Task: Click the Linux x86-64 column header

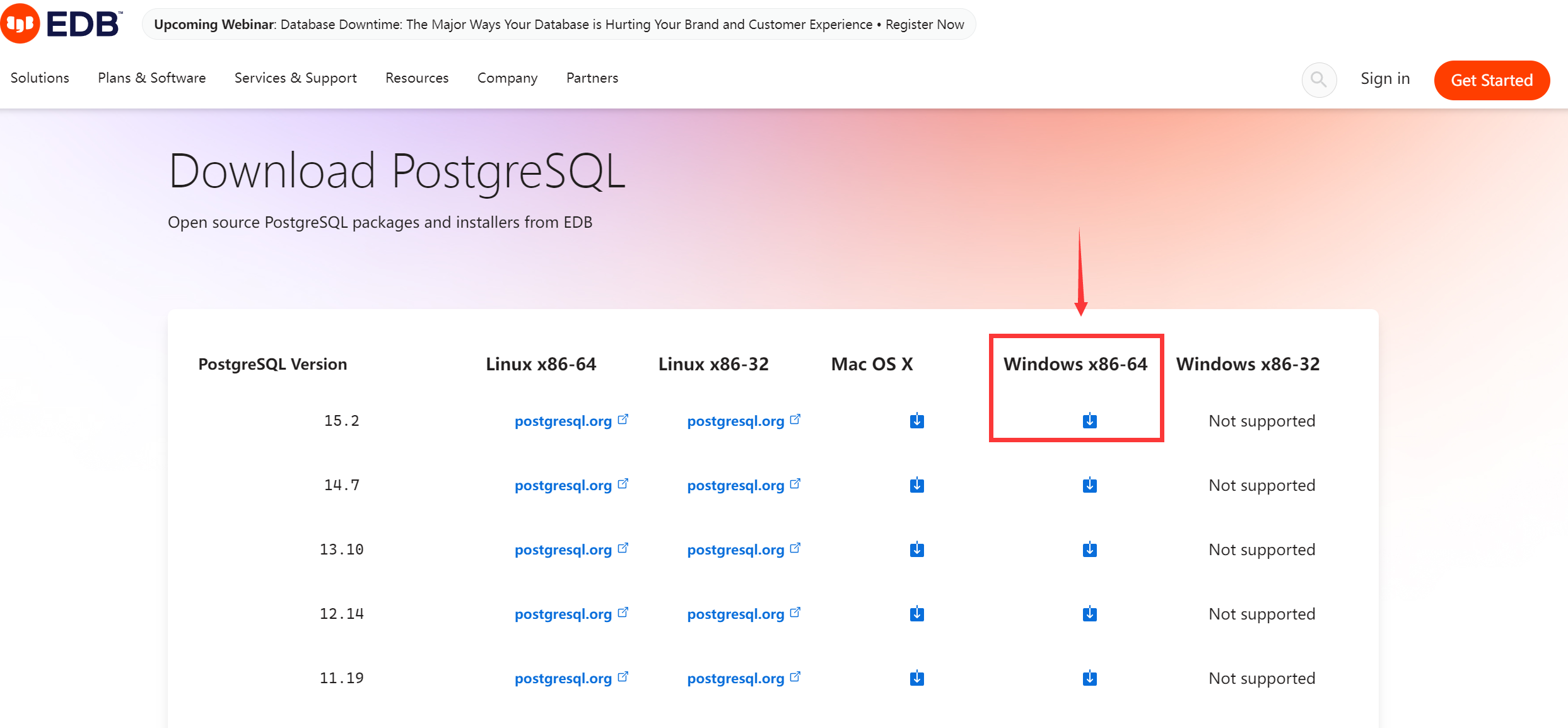Action: point(541,364)
